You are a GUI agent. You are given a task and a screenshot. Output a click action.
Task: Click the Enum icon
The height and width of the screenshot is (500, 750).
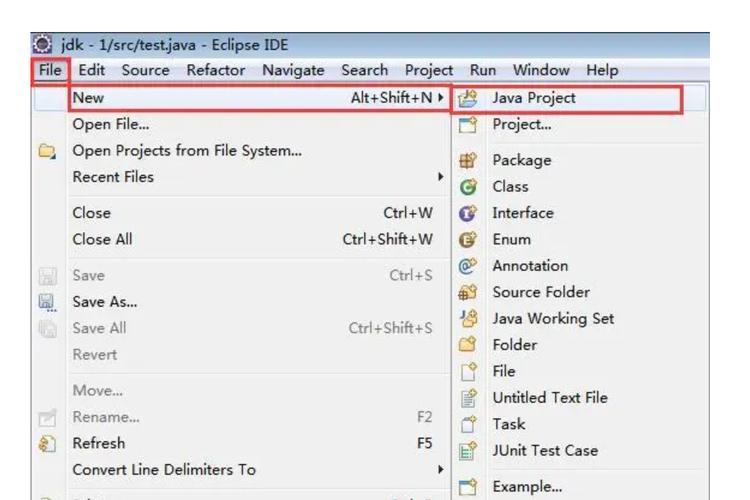pyautogui.click(x=467, y=240)
